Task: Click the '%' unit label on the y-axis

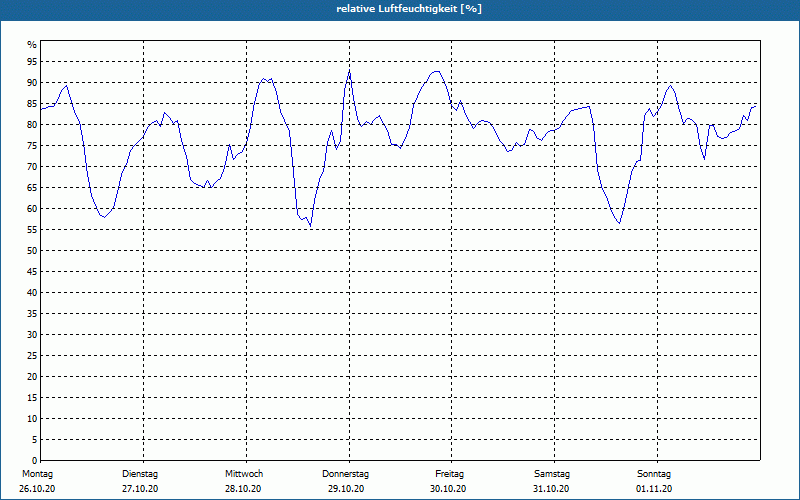Action: click(x=33, y=45)
